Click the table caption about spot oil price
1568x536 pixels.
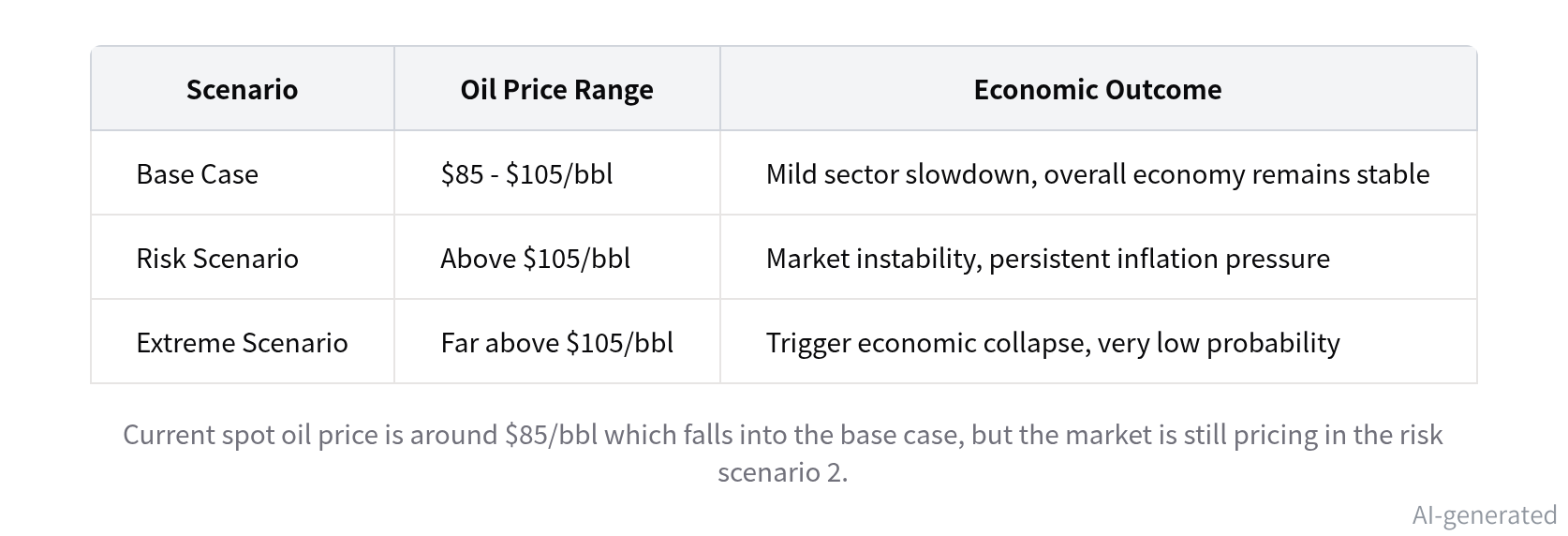pyautogui.click(x=783, y=453)
